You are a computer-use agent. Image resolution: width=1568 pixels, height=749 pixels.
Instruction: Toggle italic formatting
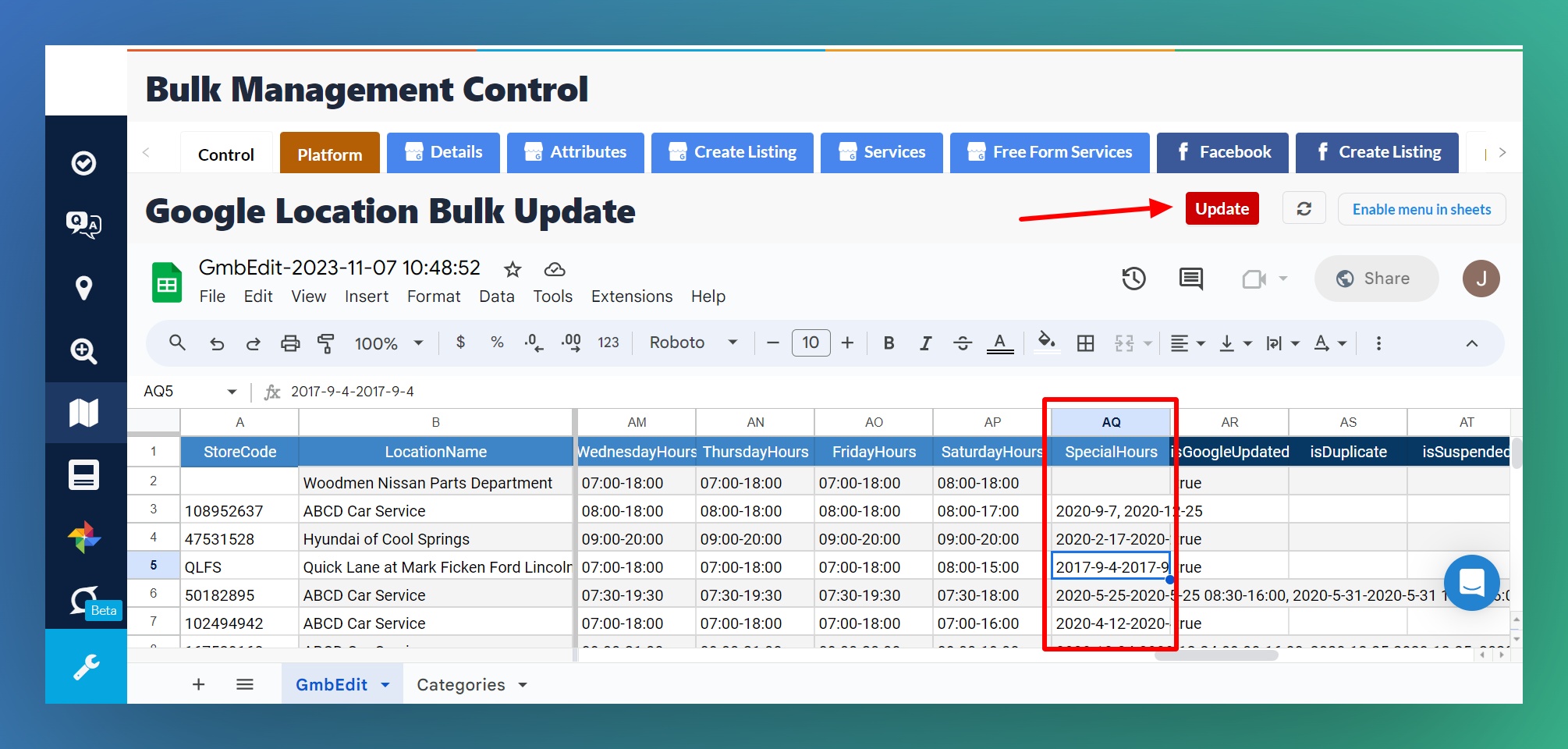pyautogui.click(x=925, y=343)
